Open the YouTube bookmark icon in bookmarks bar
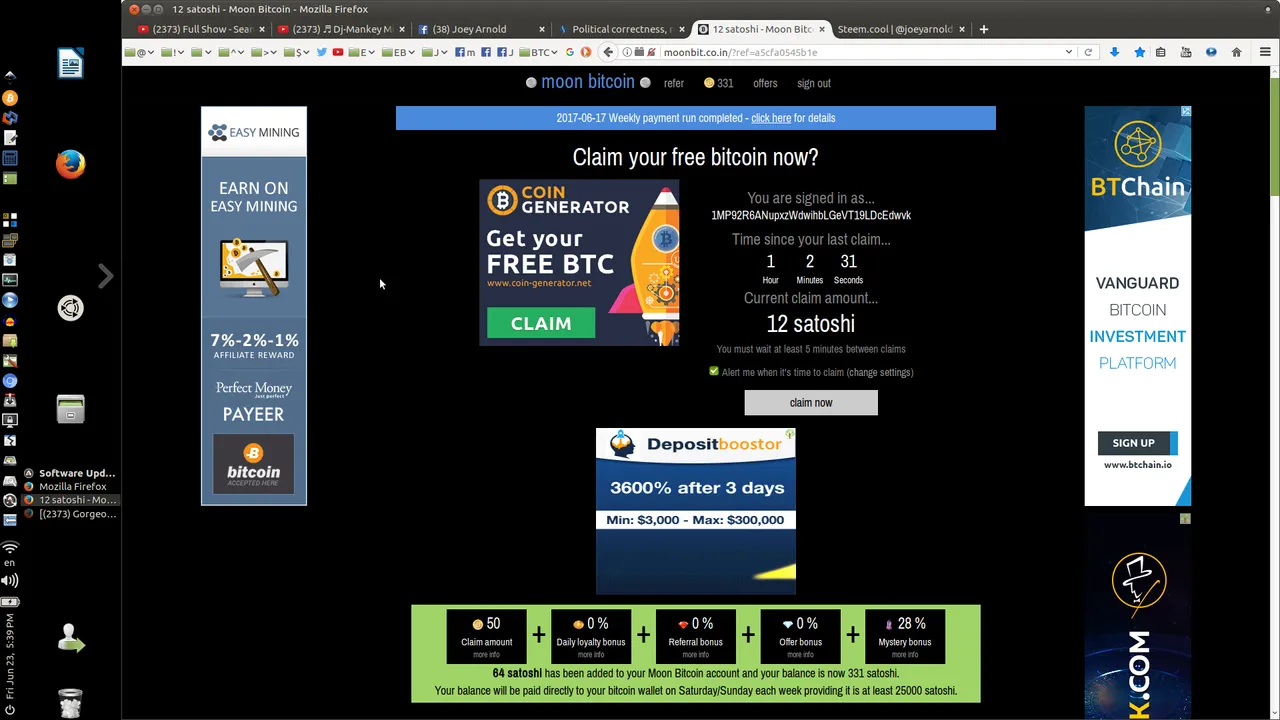The width and height of the screenshot is (1280, 720). (338, 52)
